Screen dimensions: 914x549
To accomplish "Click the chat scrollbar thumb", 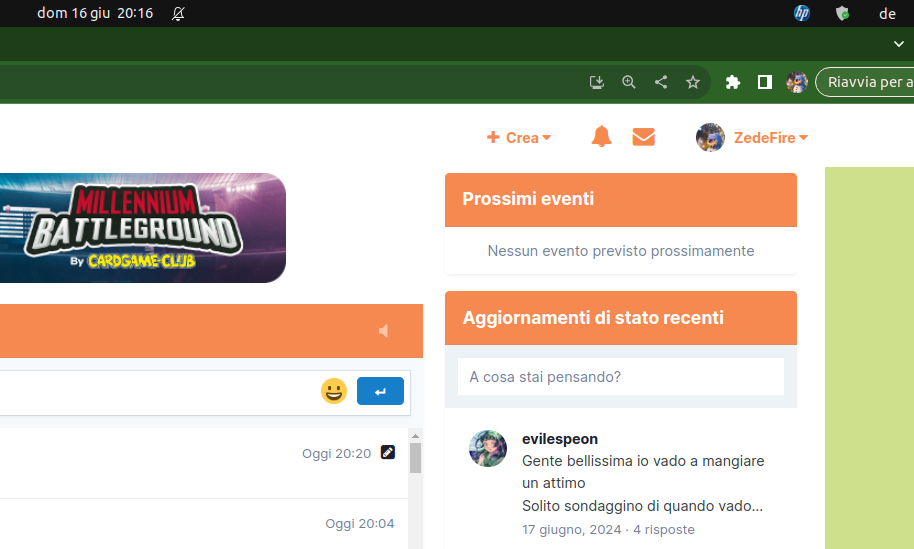I will click(x=415, y=458).
